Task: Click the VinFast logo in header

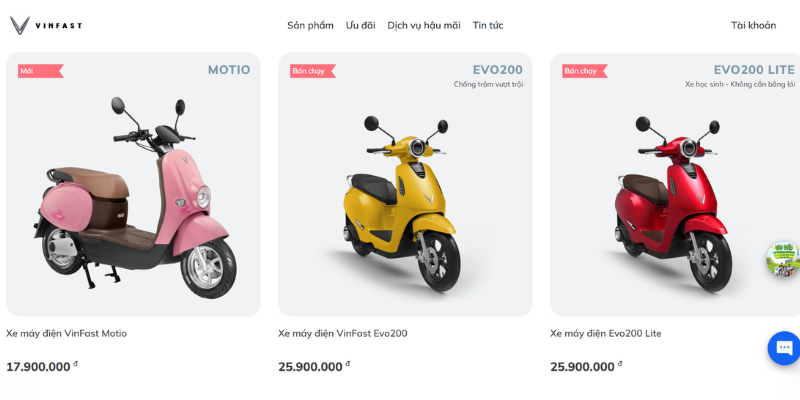Action: (45, 25)
